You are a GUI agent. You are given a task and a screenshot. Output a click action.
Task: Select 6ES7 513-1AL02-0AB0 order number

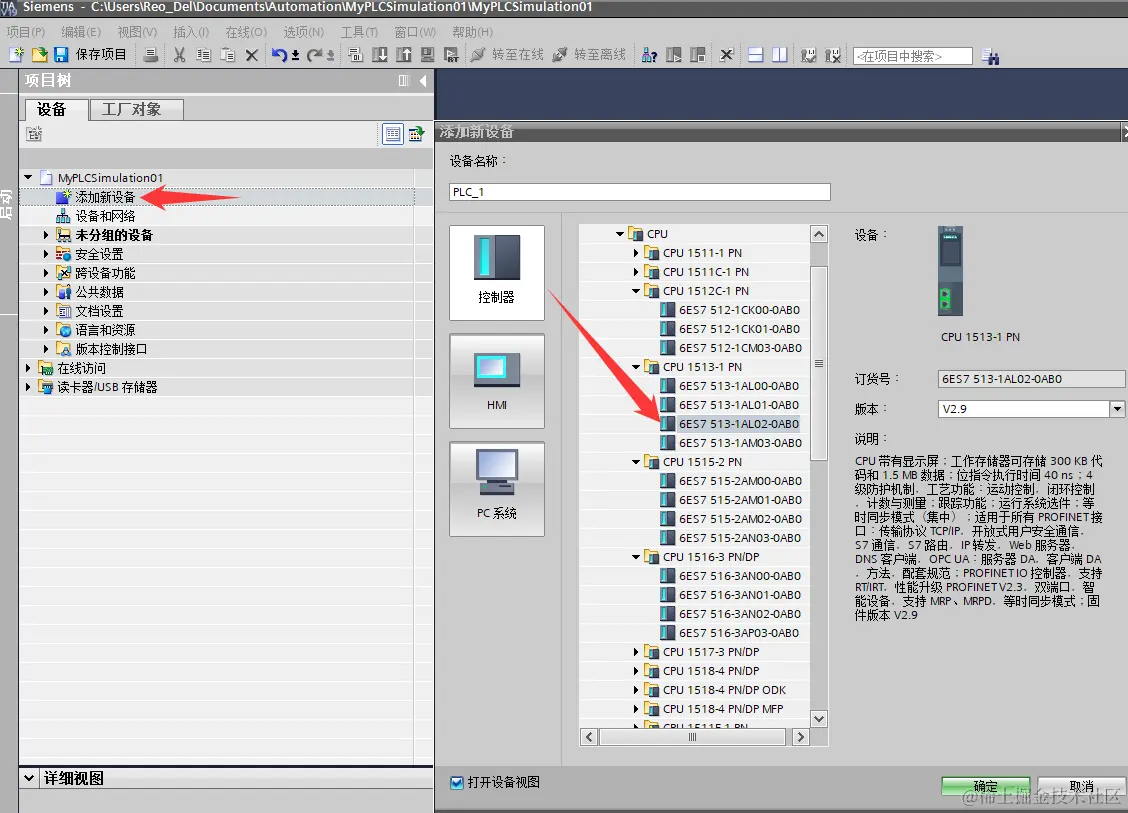pos(738,424)
